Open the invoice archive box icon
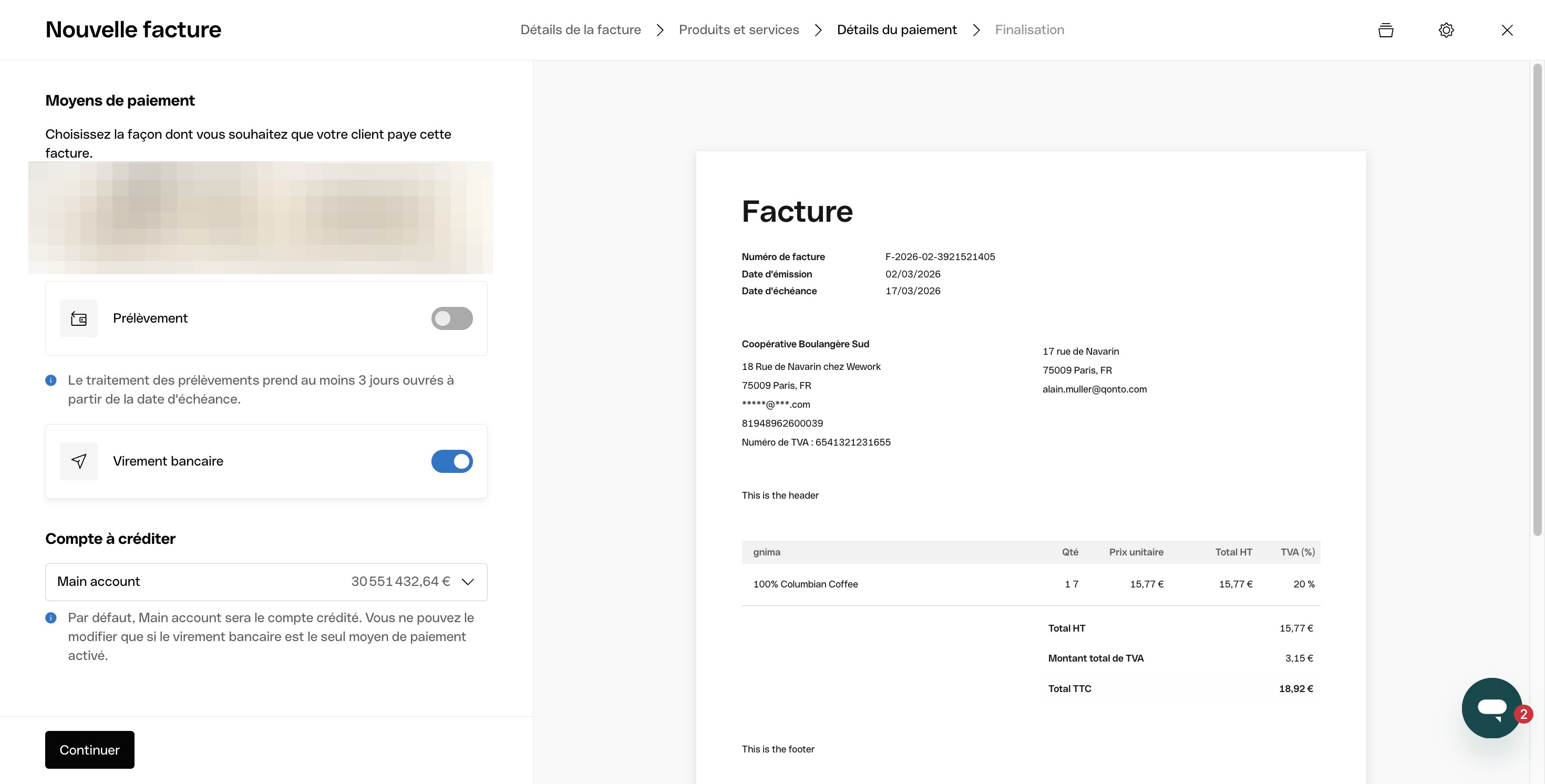1545x784 pixels. coord(1385,30)
